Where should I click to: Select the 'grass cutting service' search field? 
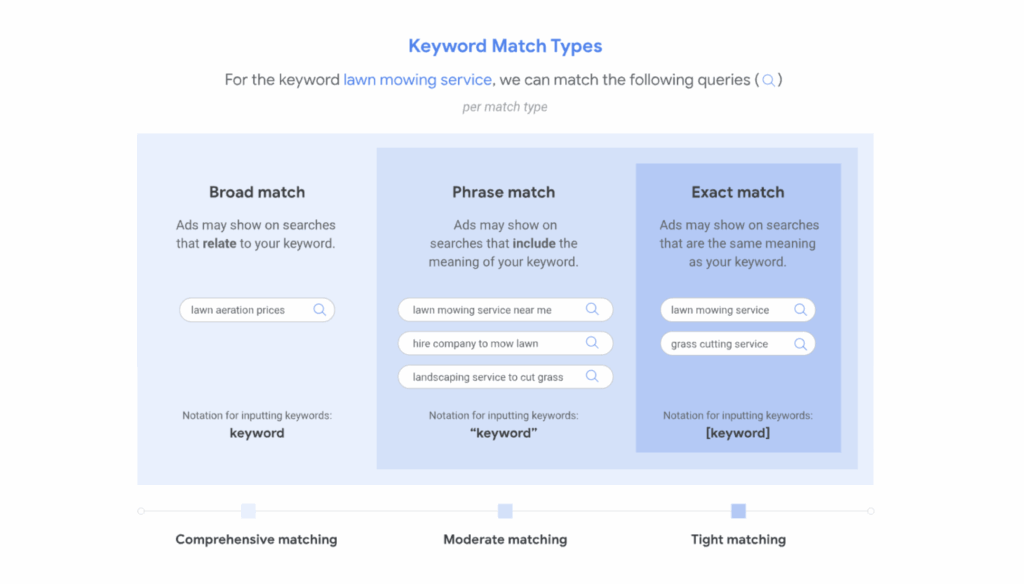click(738, 344)
